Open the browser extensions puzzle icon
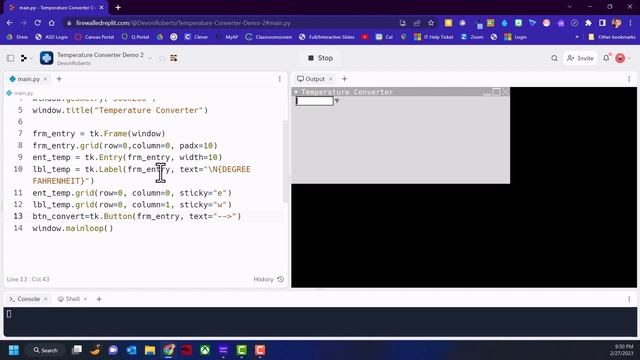 [x=588, y=23]
